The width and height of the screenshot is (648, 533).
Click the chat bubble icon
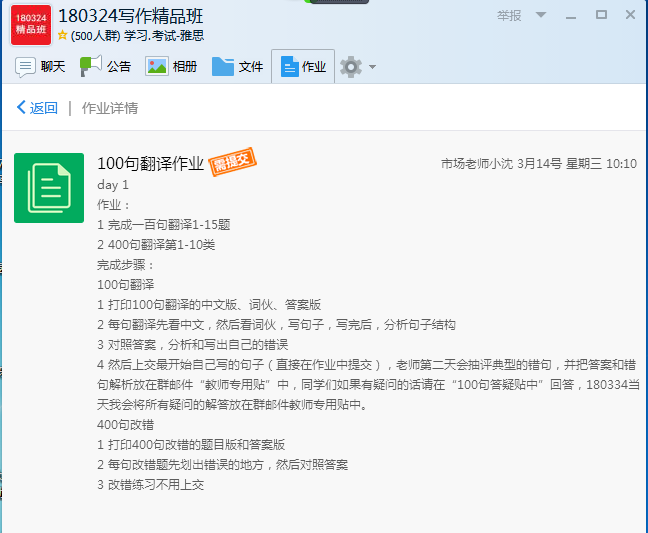point(25,67)
